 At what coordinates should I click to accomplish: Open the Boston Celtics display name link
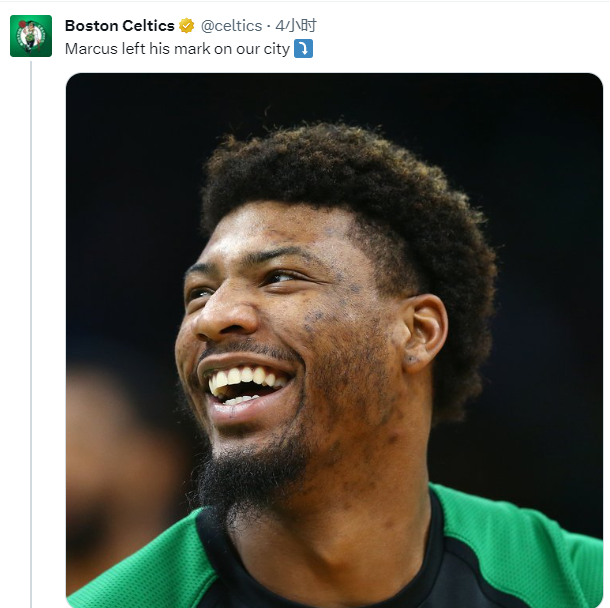(x=119, y=26)
